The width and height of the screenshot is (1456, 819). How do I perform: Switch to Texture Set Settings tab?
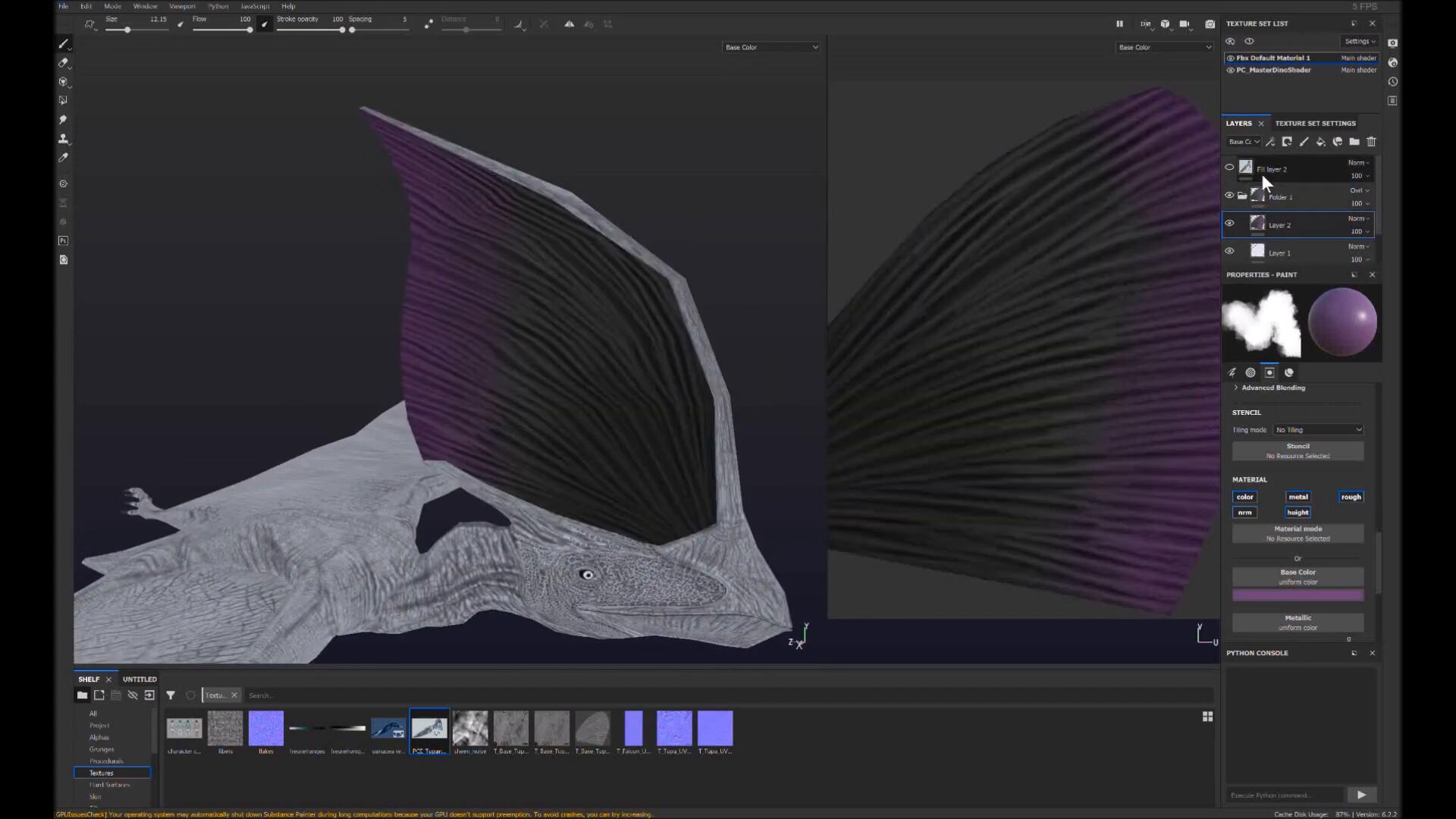[x=1315, y=123]
